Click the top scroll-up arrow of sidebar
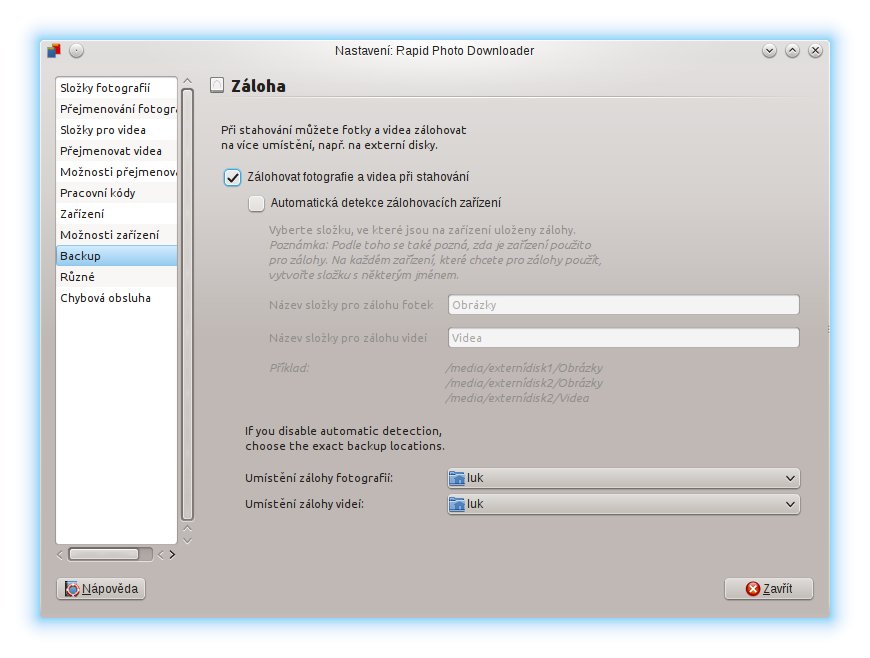Viewport: 870px width, 658px height. 188,81
